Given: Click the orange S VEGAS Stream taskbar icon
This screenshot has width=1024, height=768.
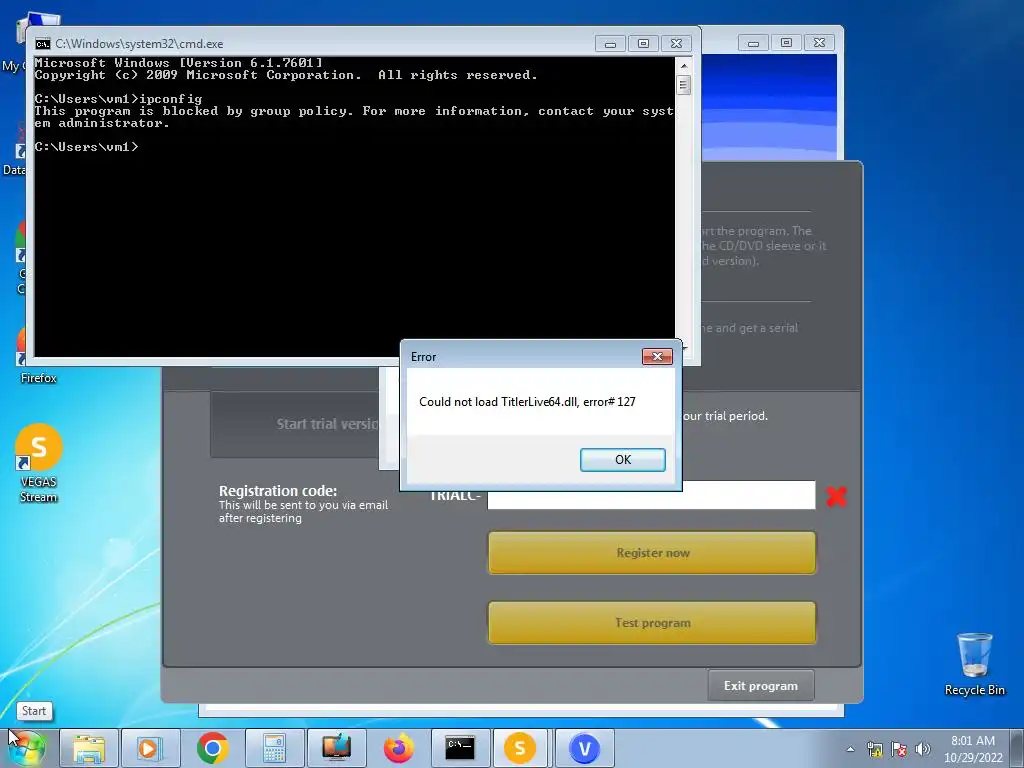Looking at the screenshot, I should coord(520,748).
